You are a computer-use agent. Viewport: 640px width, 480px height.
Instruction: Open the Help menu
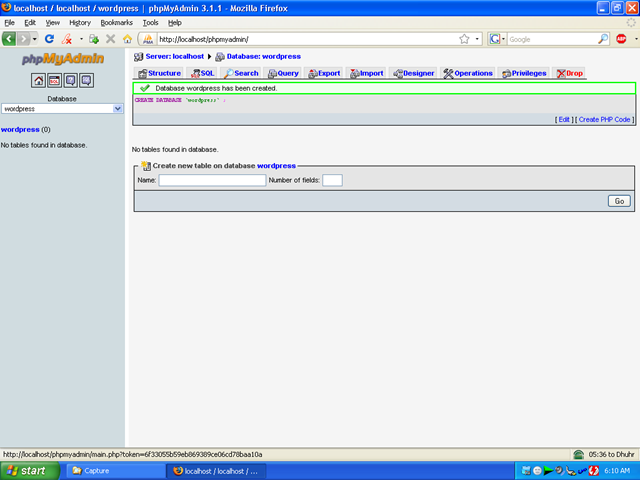pos(175,23)
